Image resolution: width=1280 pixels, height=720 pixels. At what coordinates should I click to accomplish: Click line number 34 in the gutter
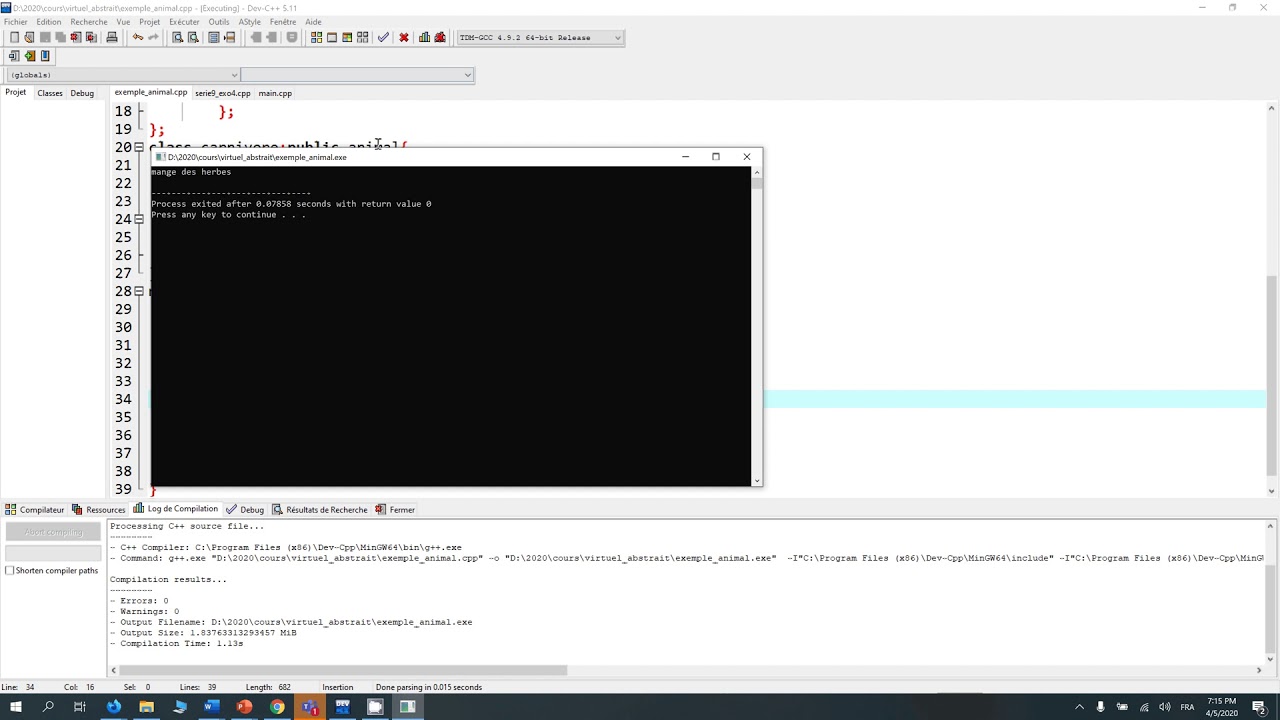123,399
